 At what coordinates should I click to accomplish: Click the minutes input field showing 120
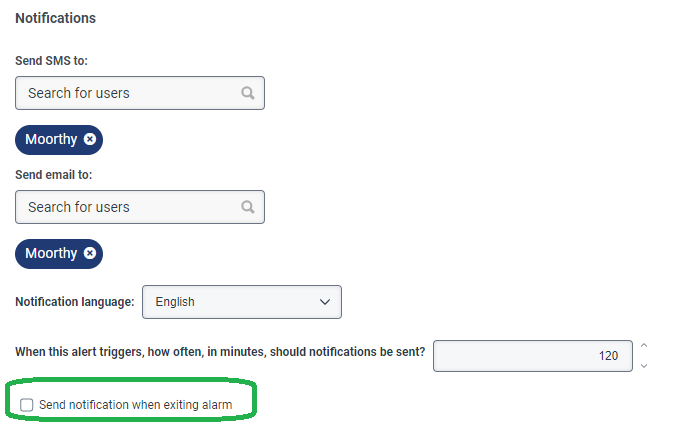point(532,355)
